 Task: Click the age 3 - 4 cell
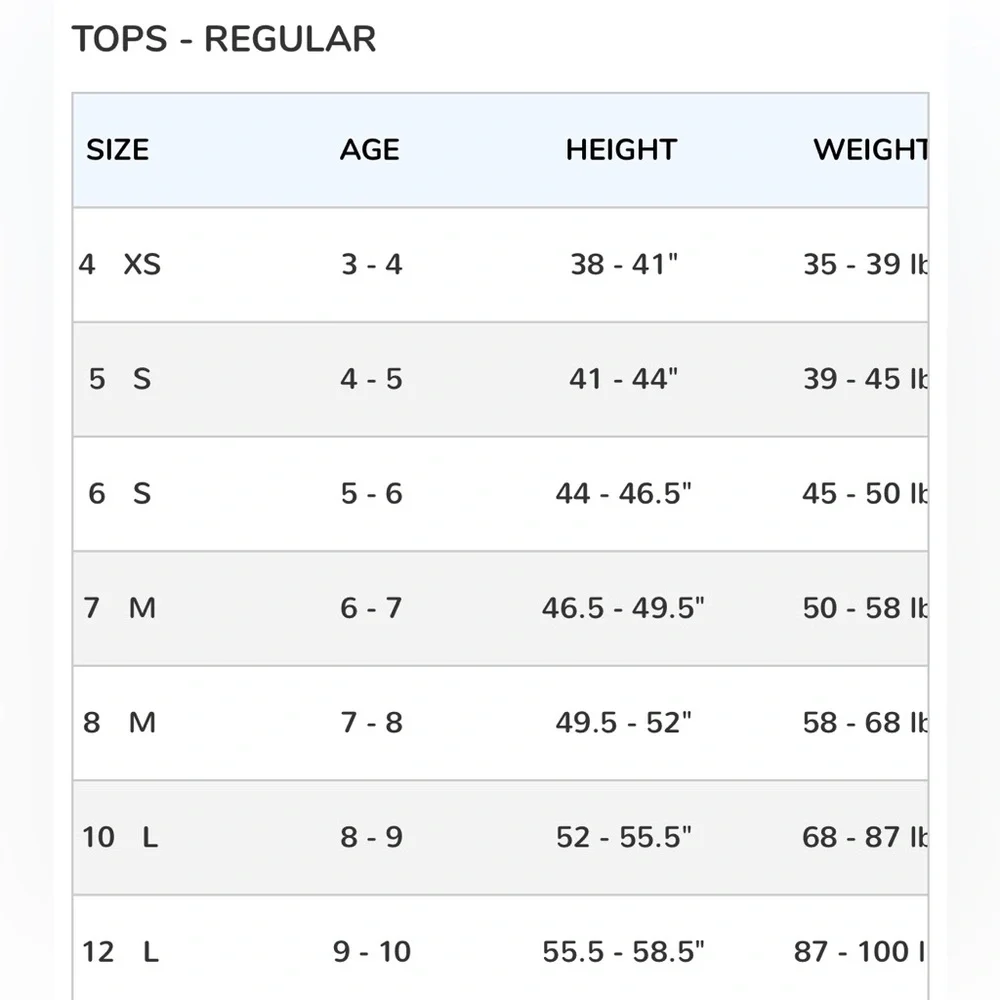click(x=372, y=264)
